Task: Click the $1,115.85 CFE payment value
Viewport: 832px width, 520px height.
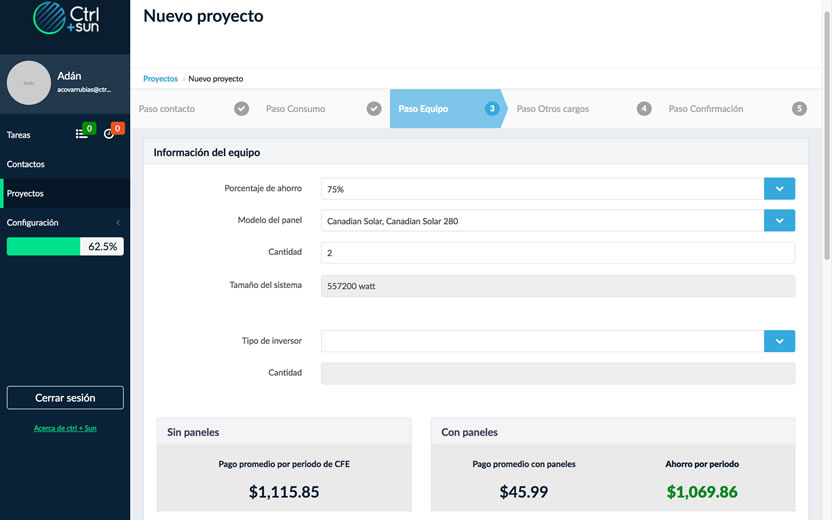Action: (x=284, y=492)
